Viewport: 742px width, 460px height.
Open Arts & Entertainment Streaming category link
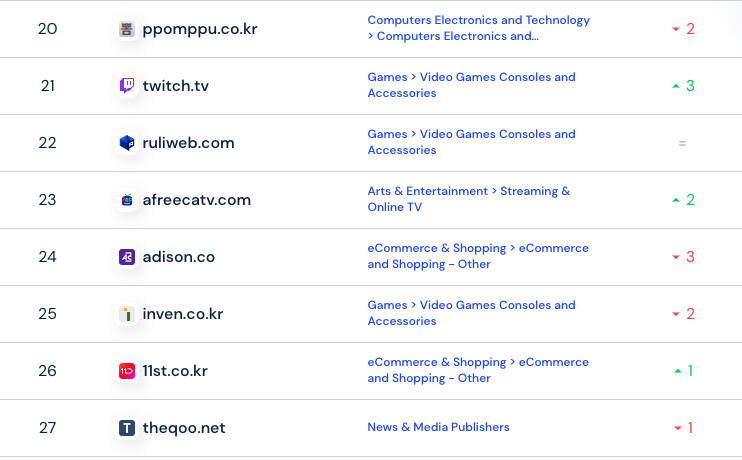tap(469, 199)
